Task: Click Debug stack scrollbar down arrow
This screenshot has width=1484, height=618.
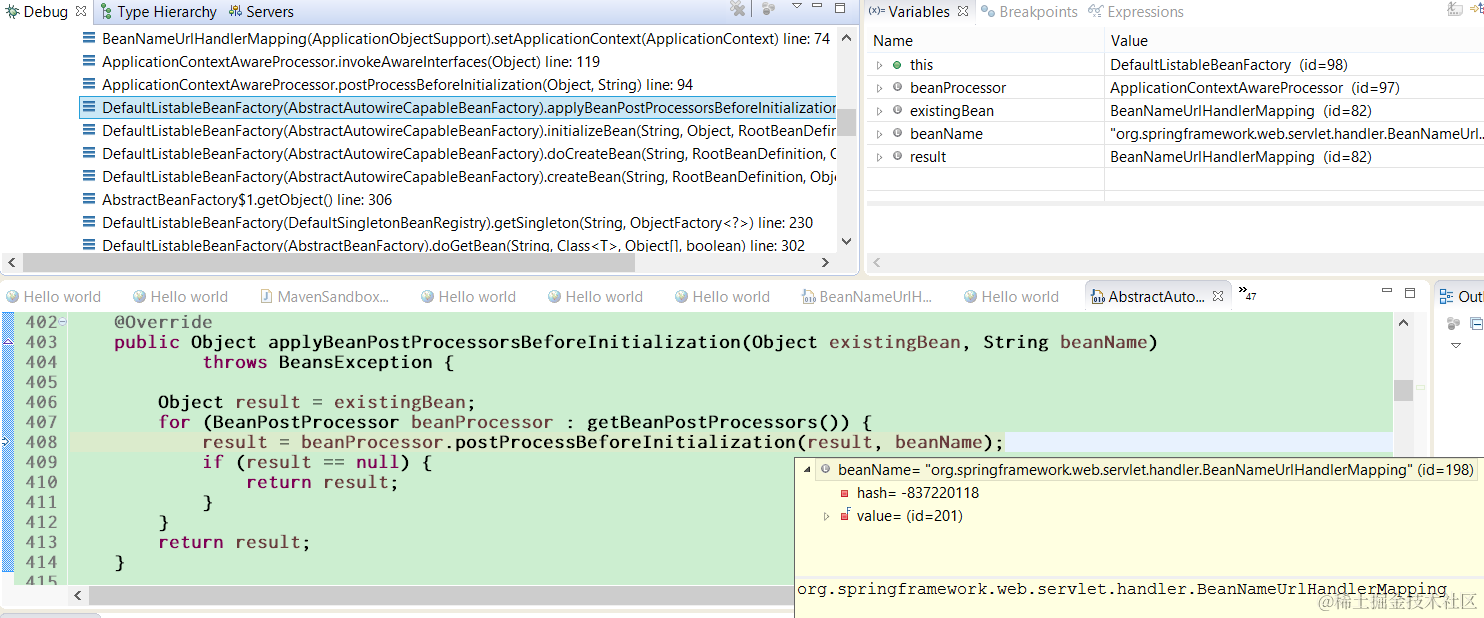Action: [846, 242]
